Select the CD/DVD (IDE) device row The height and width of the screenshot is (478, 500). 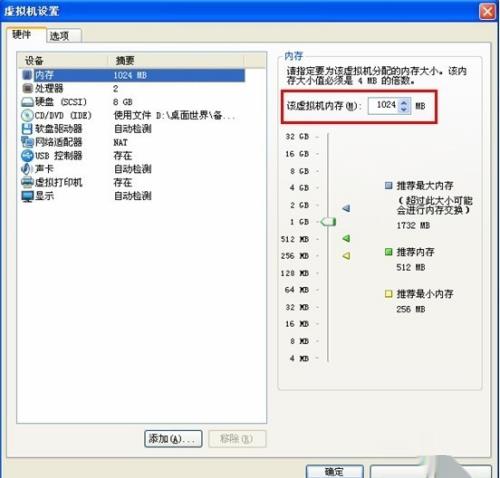pos(133,115)
